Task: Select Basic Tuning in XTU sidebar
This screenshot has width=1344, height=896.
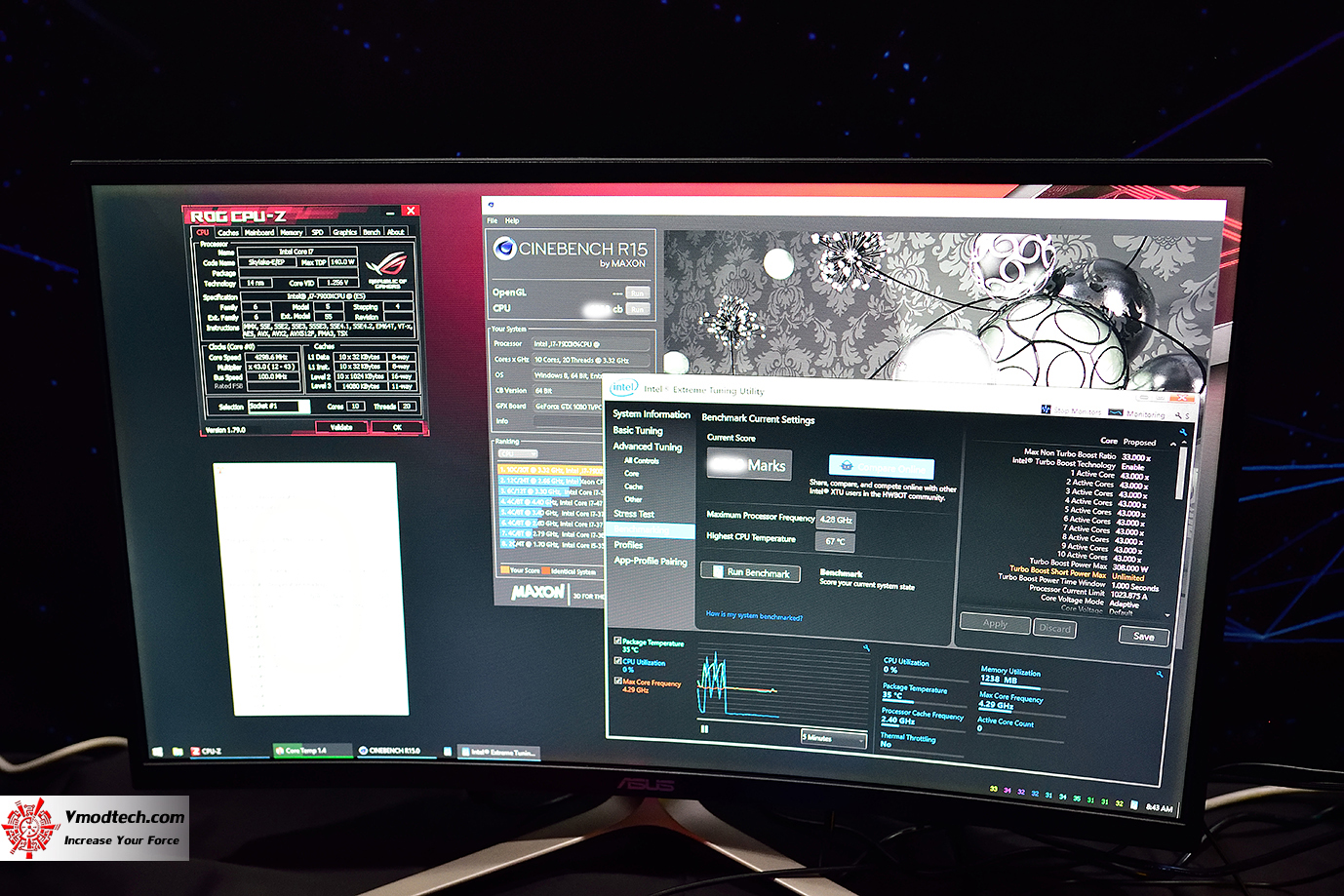Action: click(637, 430)
